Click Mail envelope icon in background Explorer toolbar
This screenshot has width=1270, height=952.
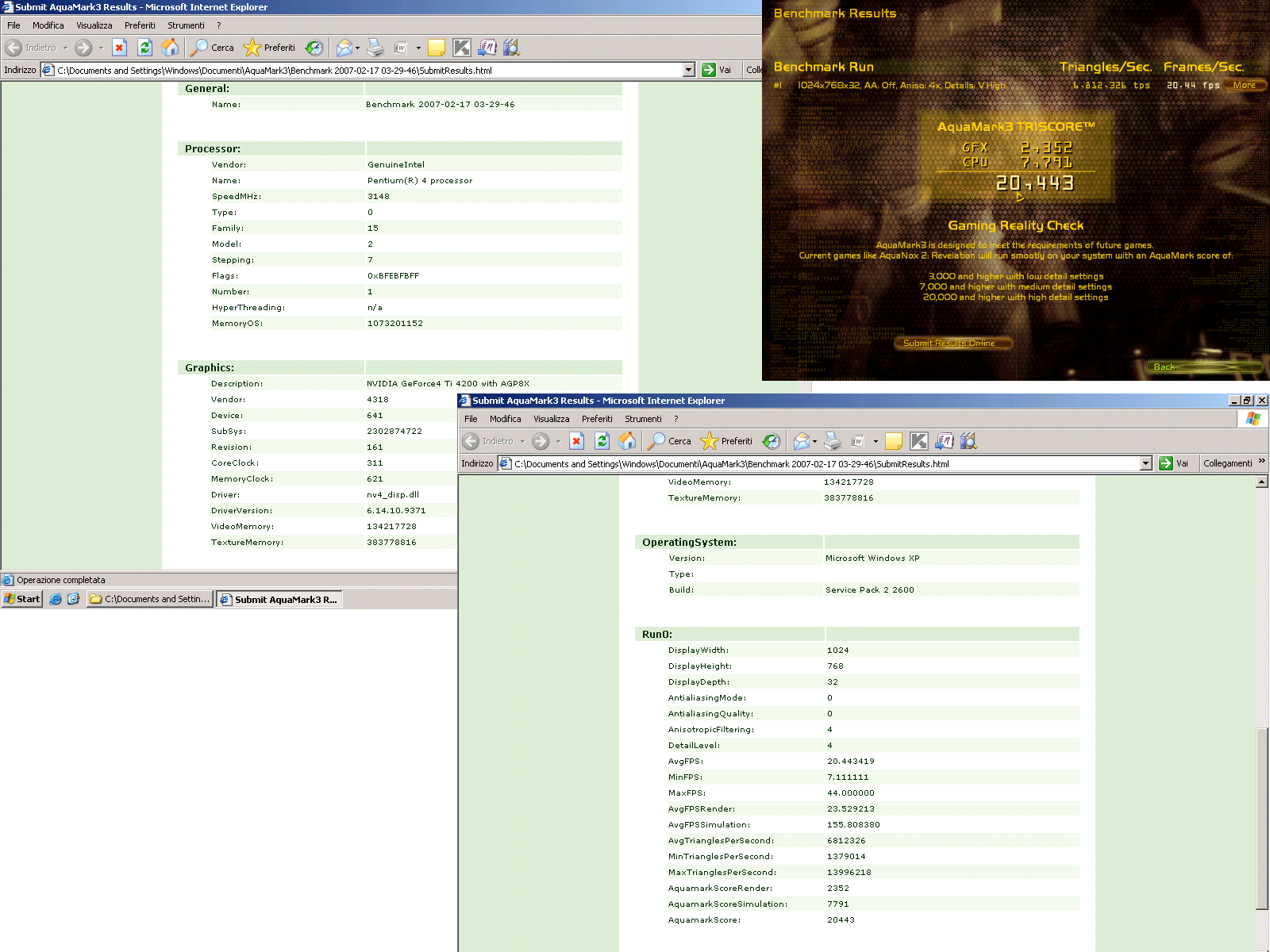pos(344,48)
